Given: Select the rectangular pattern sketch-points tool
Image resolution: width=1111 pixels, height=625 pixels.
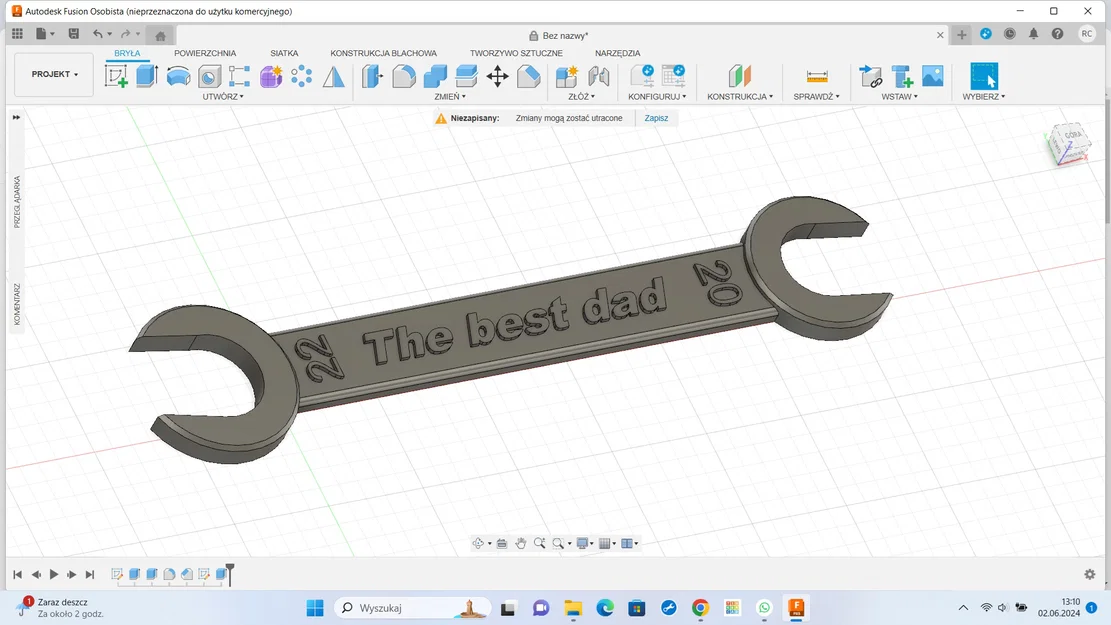Looking at the screenshot, I should point(239,77).
